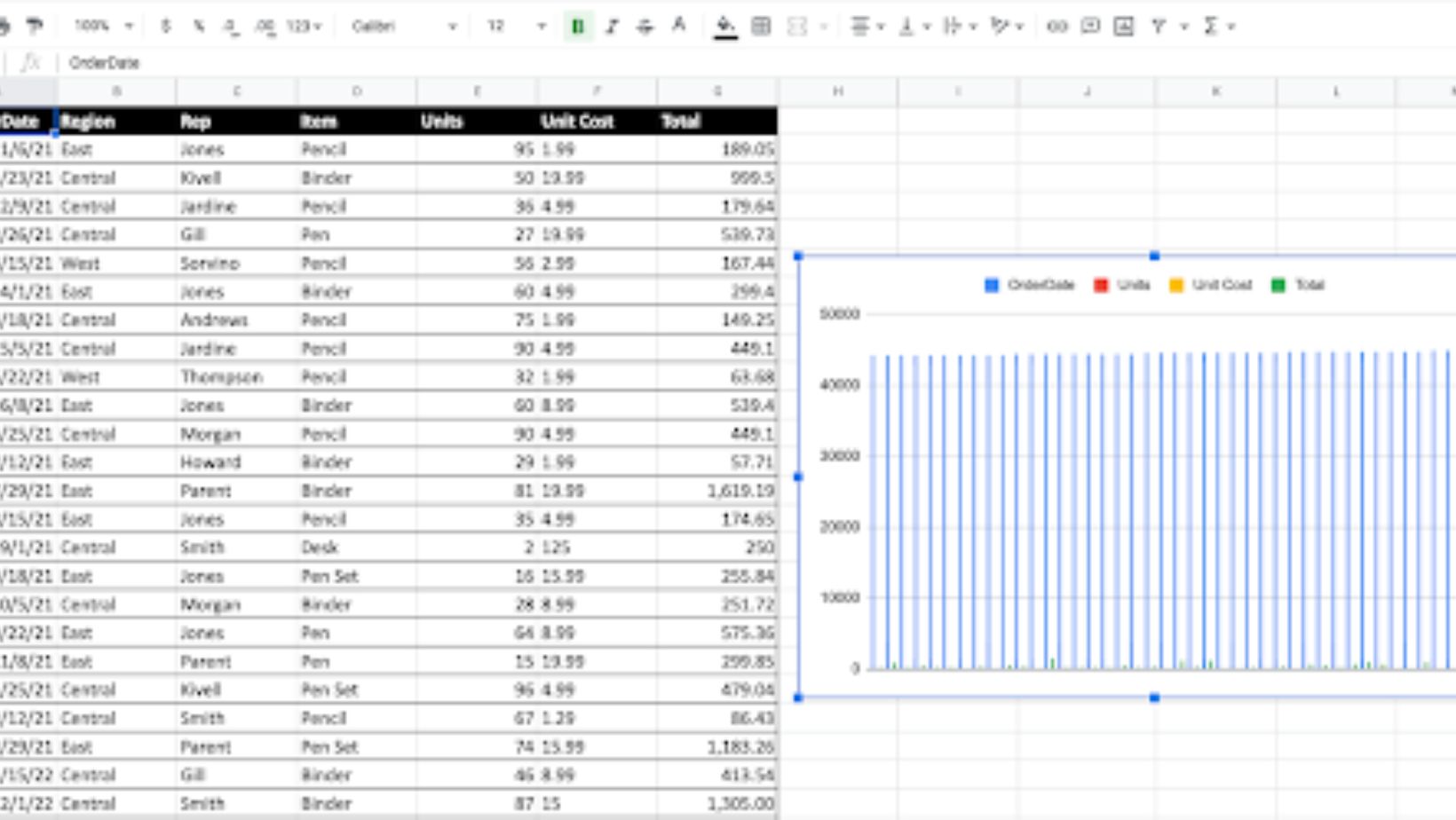Click the Rep header cell

[236, 122]
